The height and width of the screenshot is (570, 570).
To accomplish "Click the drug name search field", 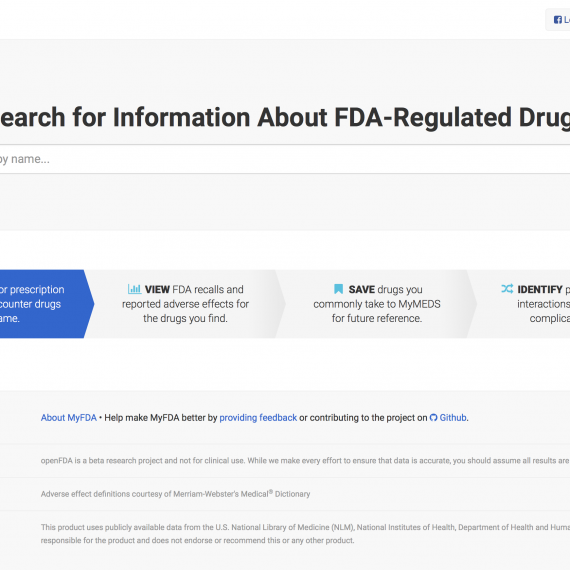I will (285, 159).
